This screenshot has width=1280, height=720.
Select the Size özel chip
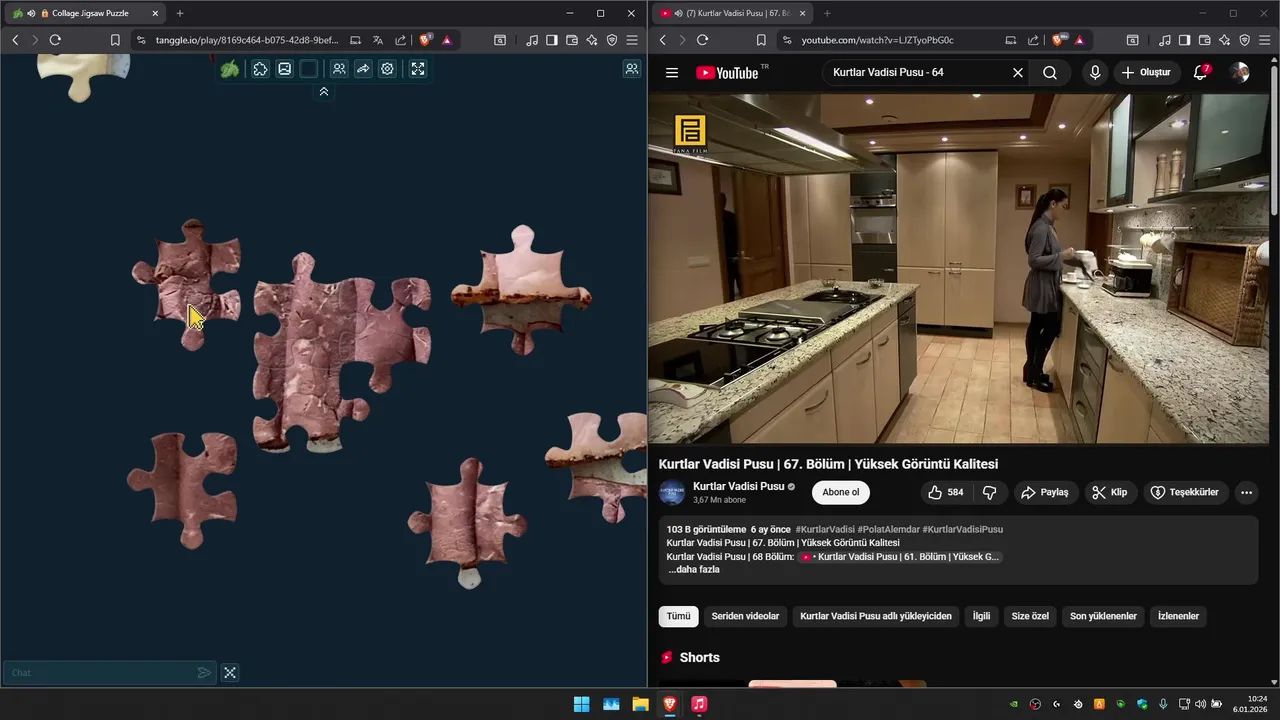tap(1030, 616)
